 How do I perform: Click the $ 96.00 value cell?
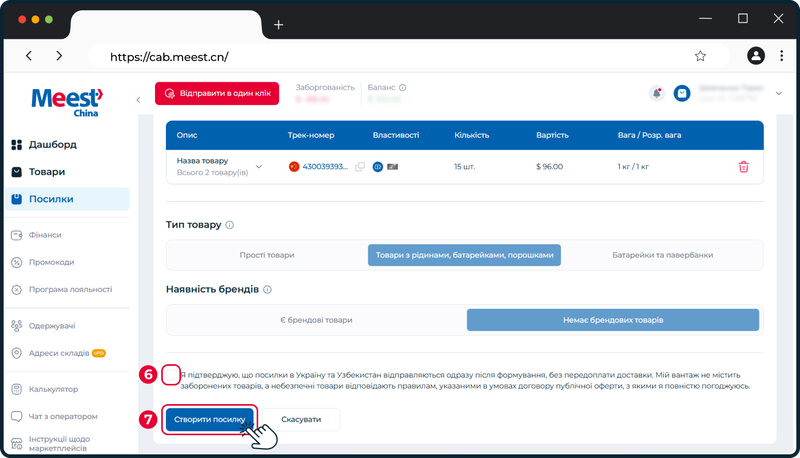click(549, 166)
